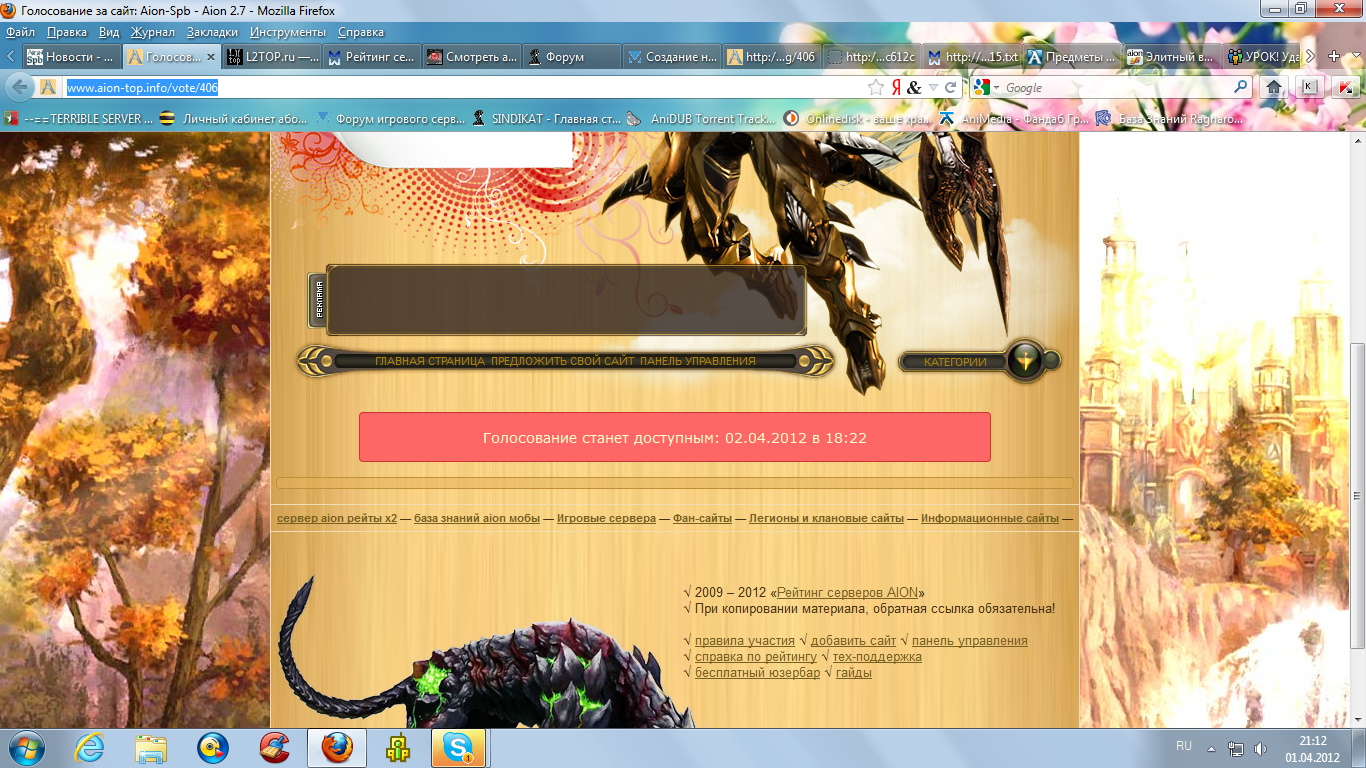
Task: Click the page vertical scrollbar thumb
Action: pyautogui.click(x=1357, y=496)
